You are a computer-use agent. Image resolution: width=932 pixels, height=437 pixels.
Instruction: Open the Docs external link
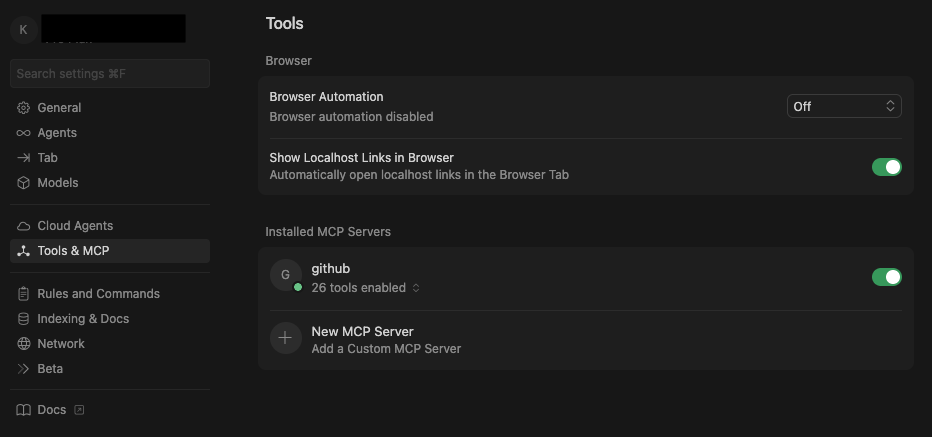coord(51,410)
